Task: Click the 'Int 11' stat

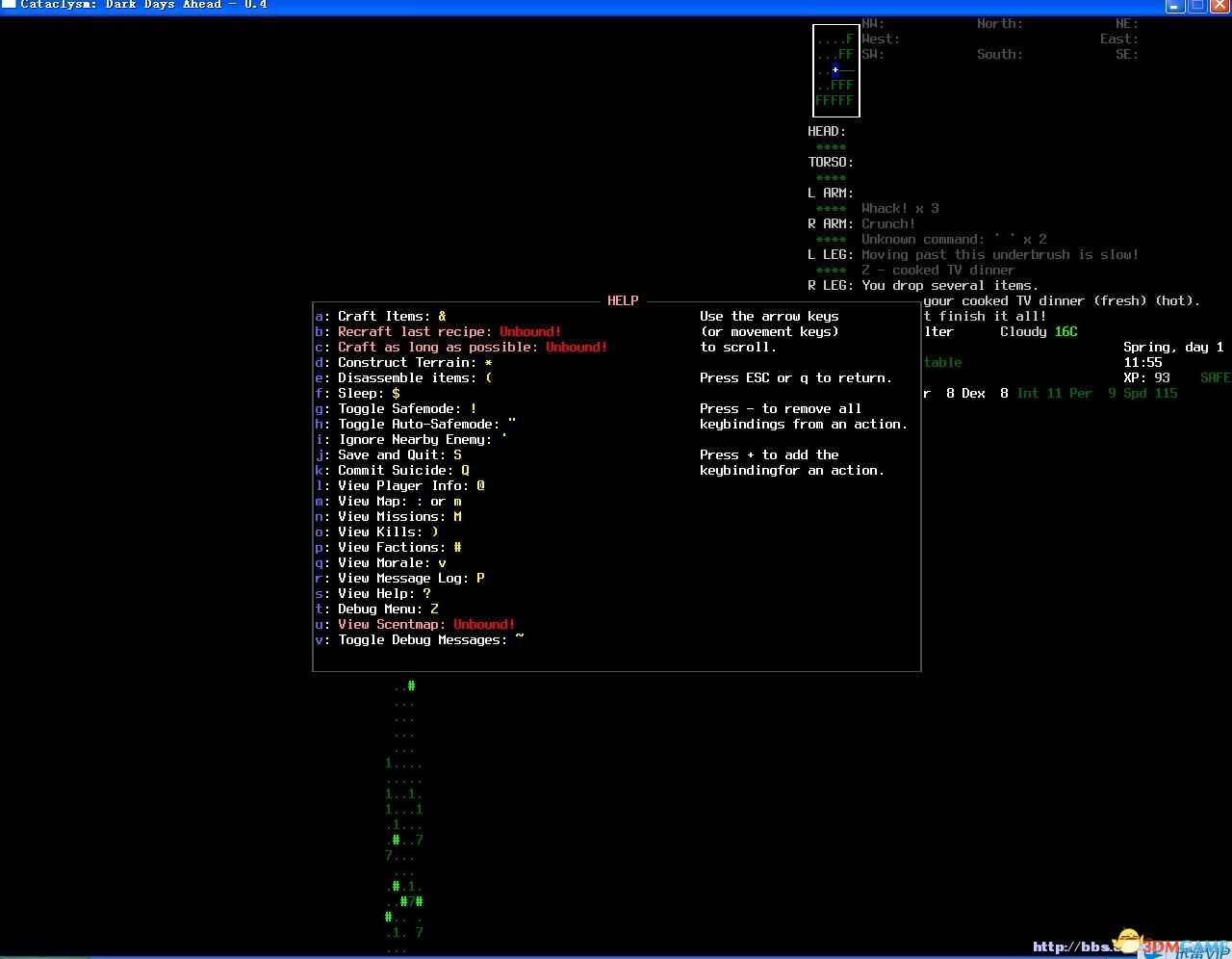Action: pyautogui.click(x=1039, y=393)
